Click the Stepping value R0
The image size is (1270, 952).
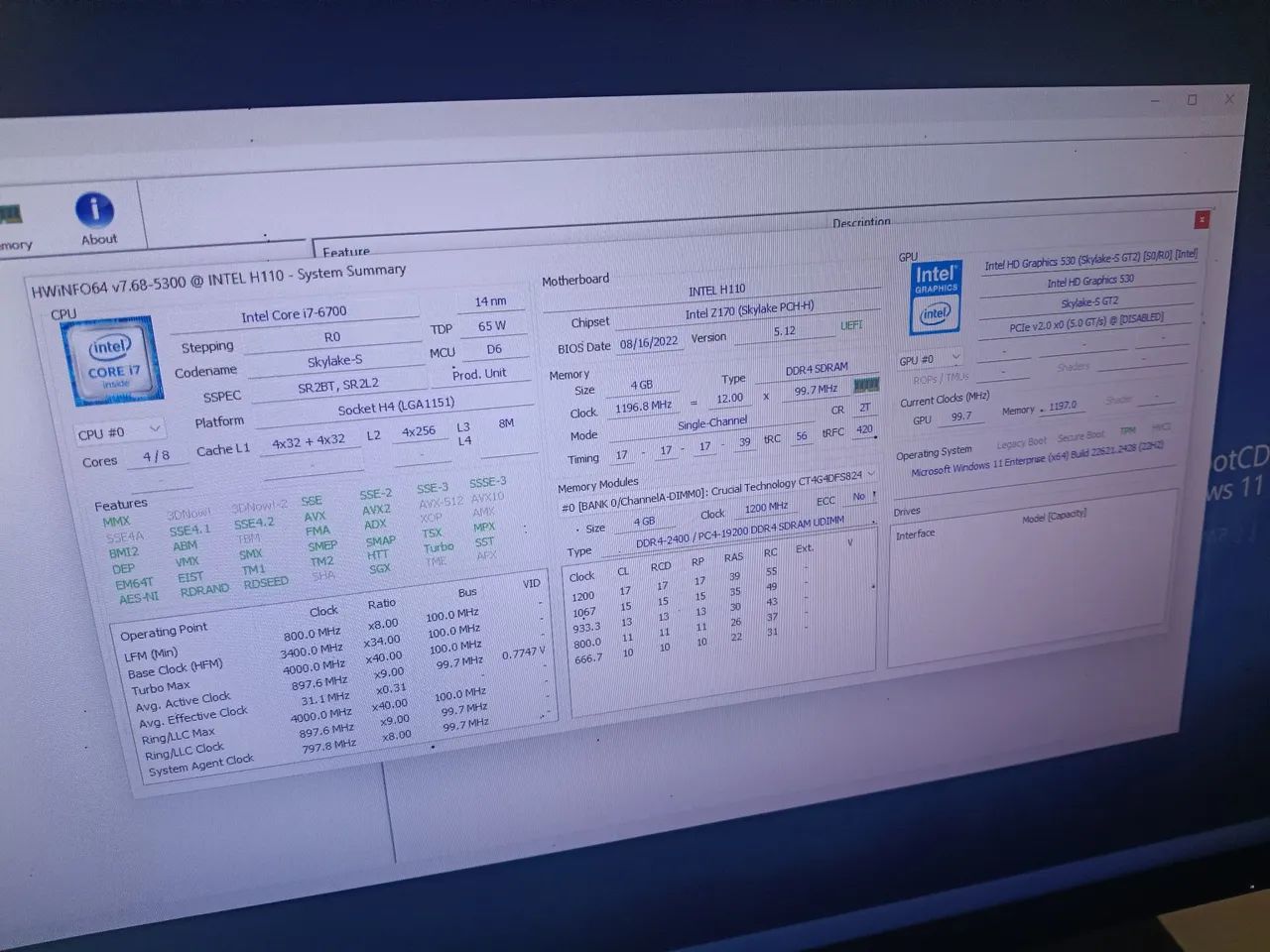coord(332,337)
